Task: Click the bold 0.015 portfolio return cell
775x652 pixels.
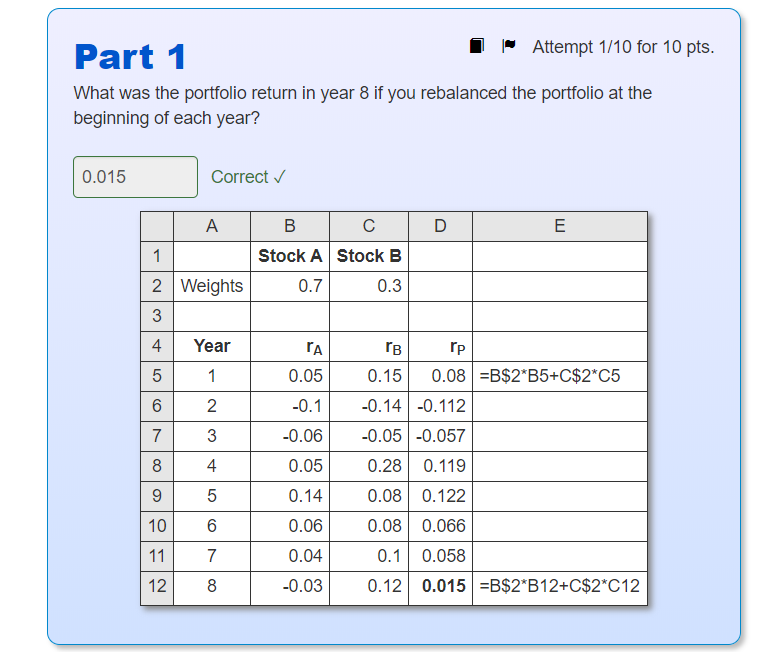Action: point(440,587)
